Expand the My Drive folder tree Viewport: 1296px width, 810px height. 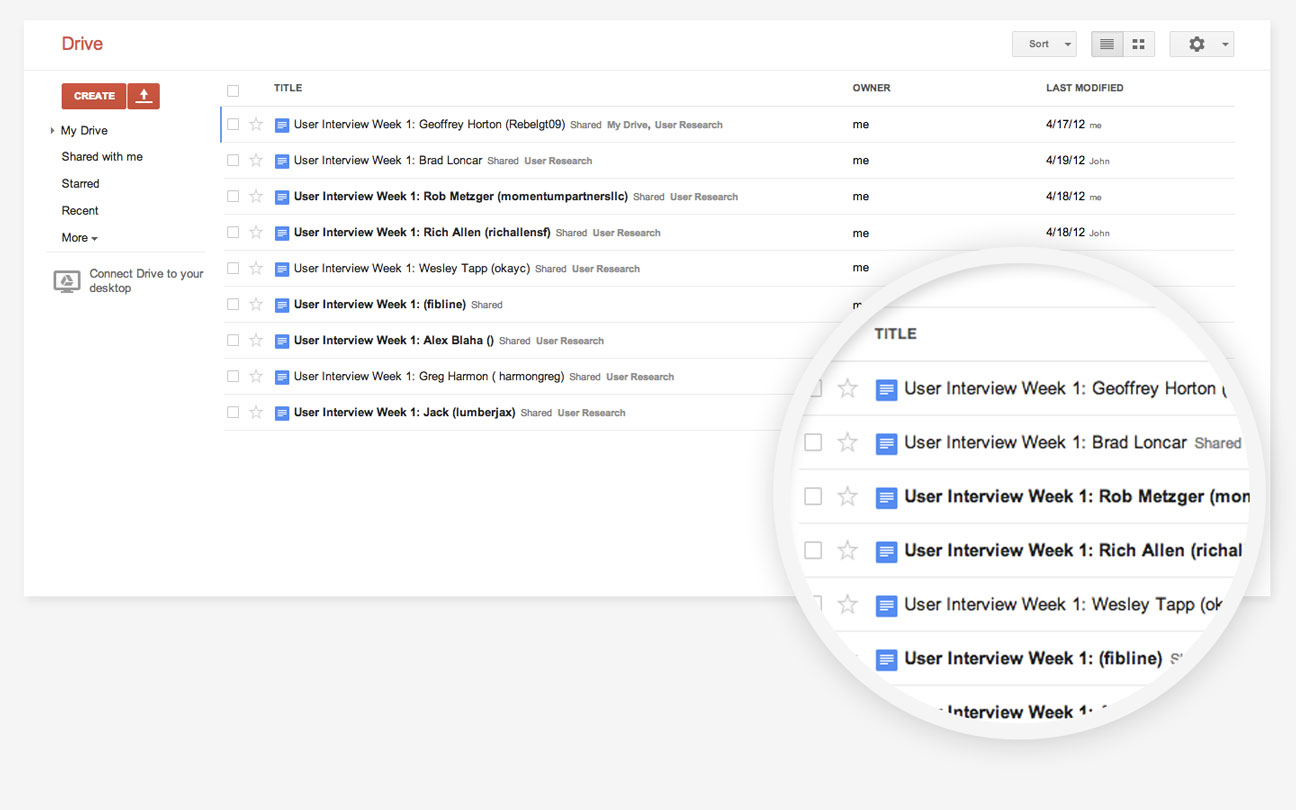coord(52,131)
